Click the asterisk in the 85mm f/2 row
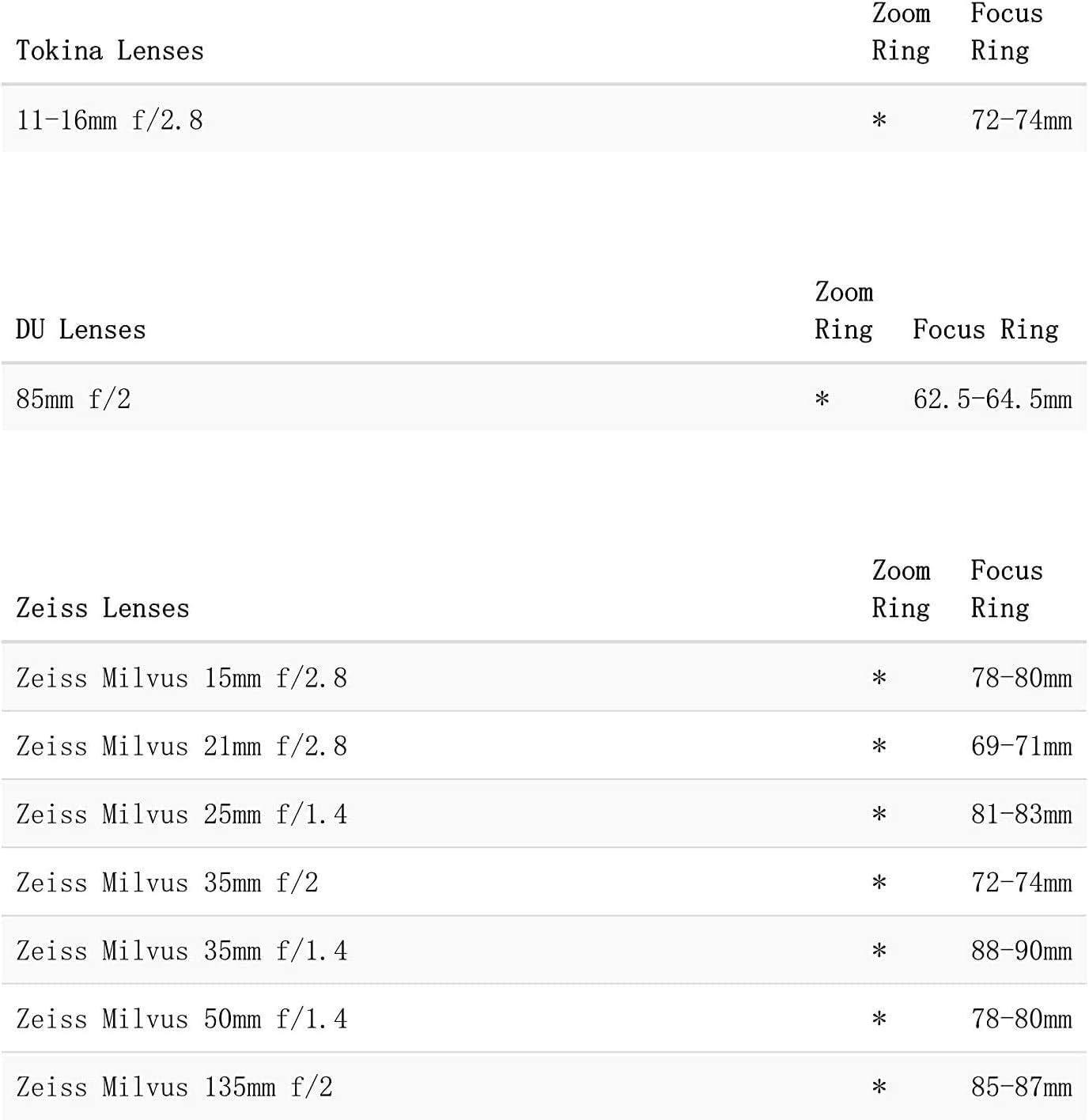The width and height of the screenshot is (1089, 1120). pos(822,399)
